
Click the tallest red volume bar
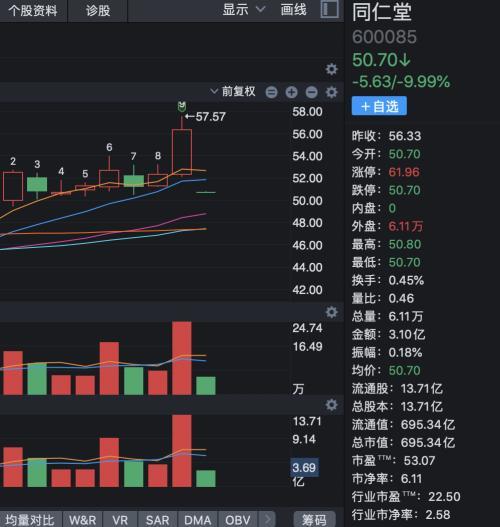(182, 358)
